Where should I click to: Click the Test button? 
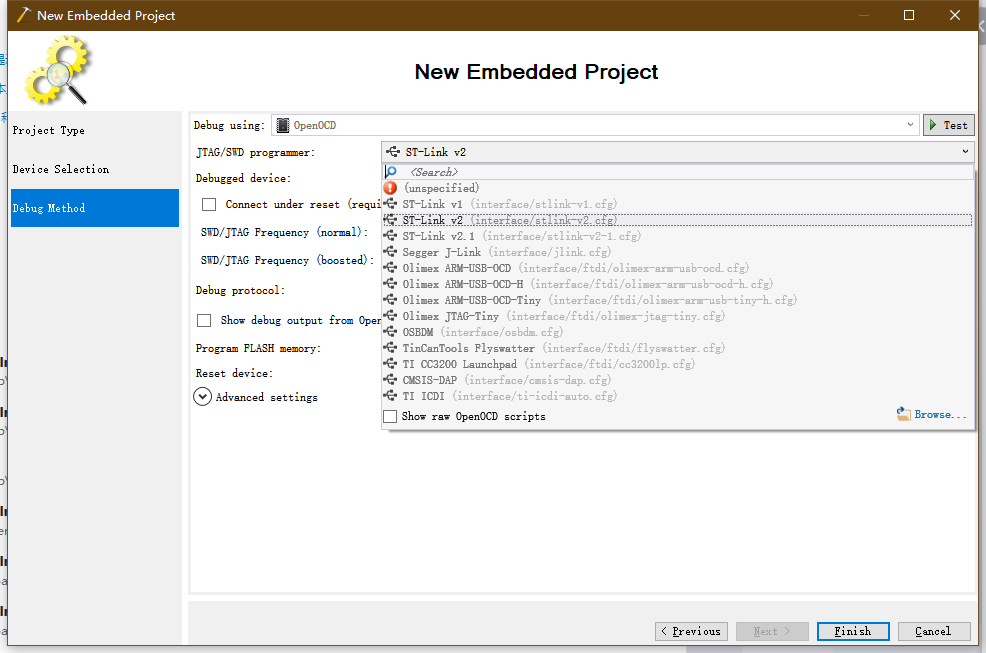point(948,125)
